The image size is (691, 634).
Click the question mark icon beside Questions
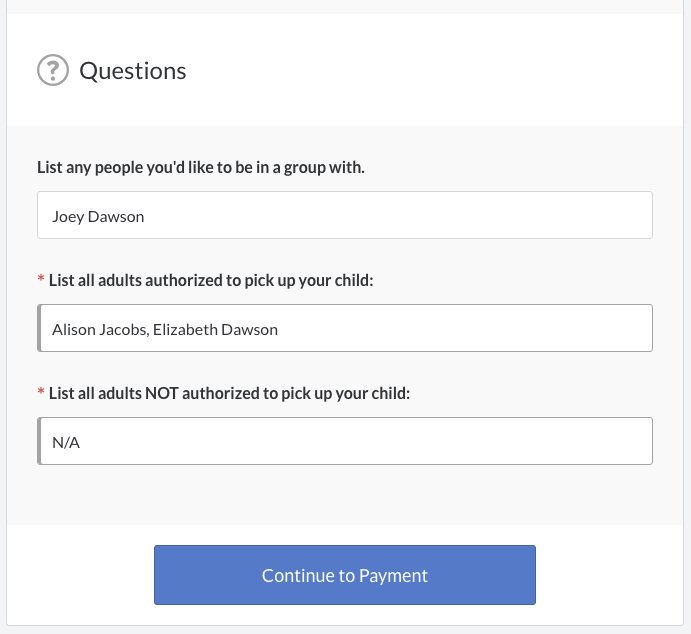[x=53, y=71]
